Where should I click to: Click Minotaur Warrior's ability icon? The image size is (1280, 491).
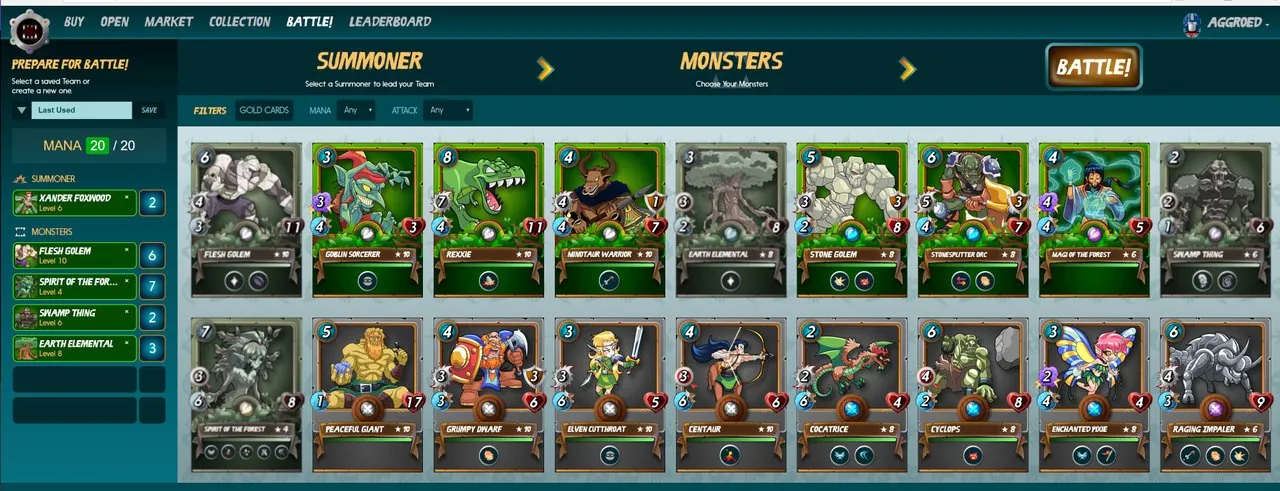click(608, 281)
